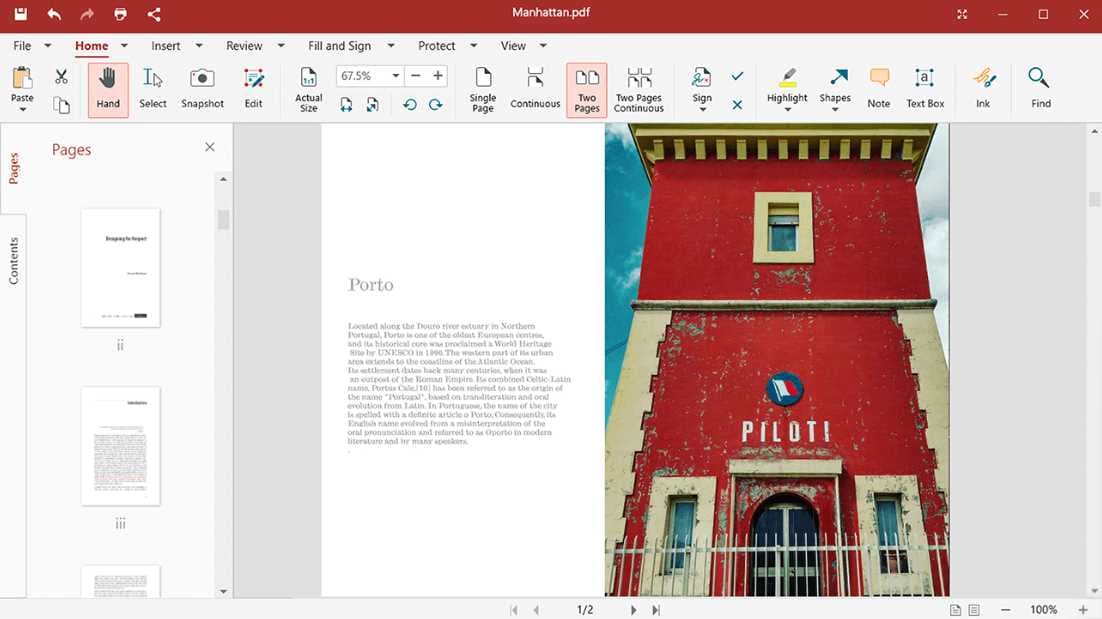Open the Find search tool
The image size is (1102, 619).
click(x=1038, y=88)
